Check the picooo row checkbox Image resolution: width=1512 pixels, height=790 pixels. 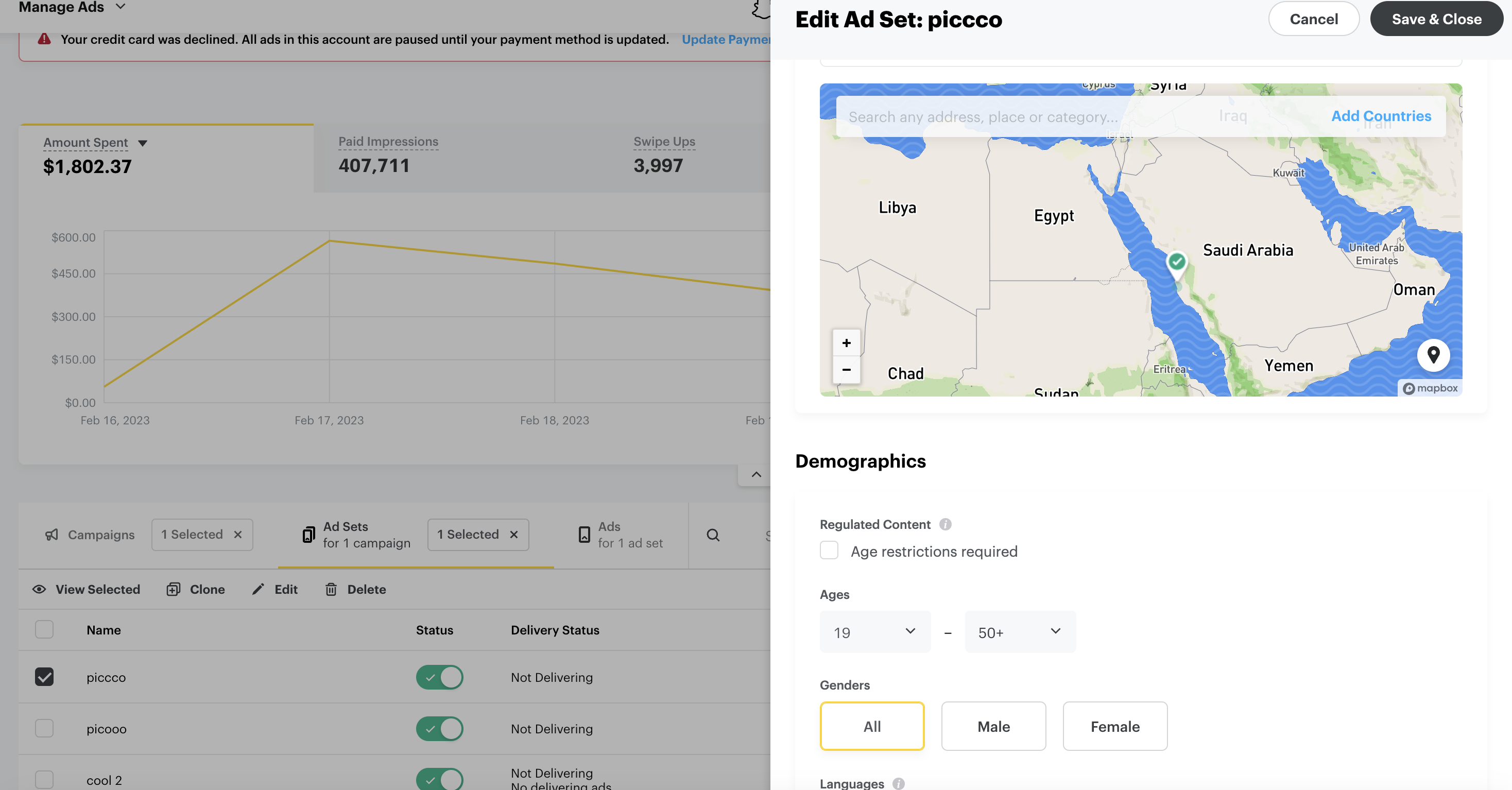pos(44,728)
